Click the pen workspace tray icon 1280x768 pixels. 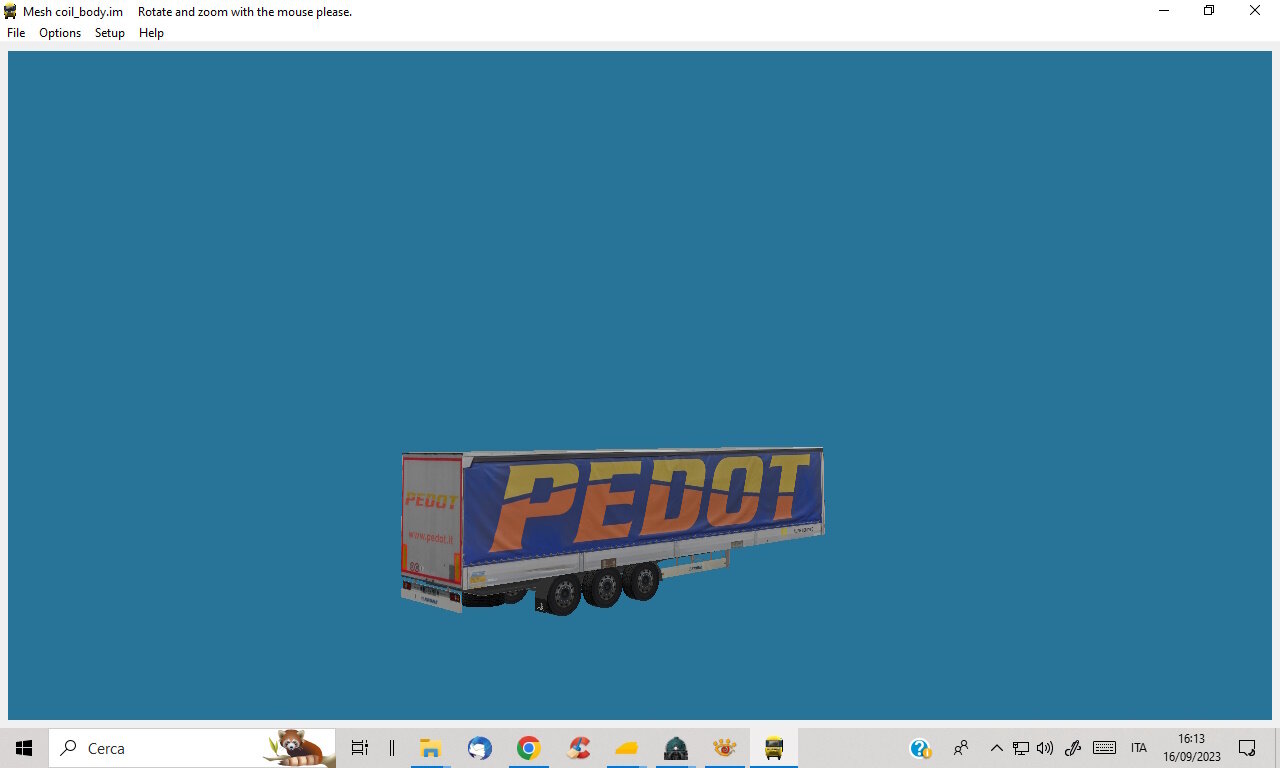pos(1074,748)
